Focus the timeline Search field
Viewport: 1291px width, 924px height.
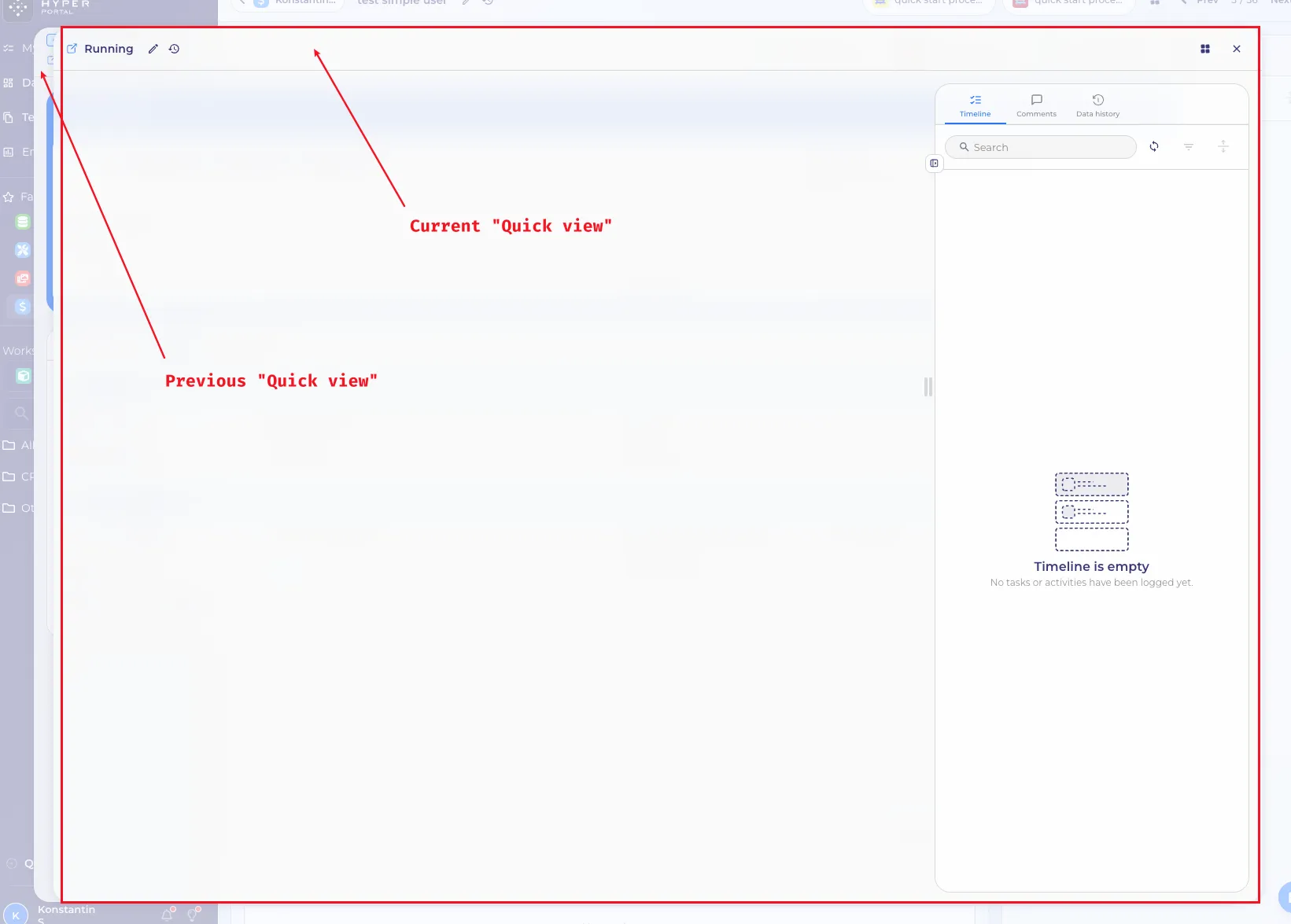click(1041, 147)
